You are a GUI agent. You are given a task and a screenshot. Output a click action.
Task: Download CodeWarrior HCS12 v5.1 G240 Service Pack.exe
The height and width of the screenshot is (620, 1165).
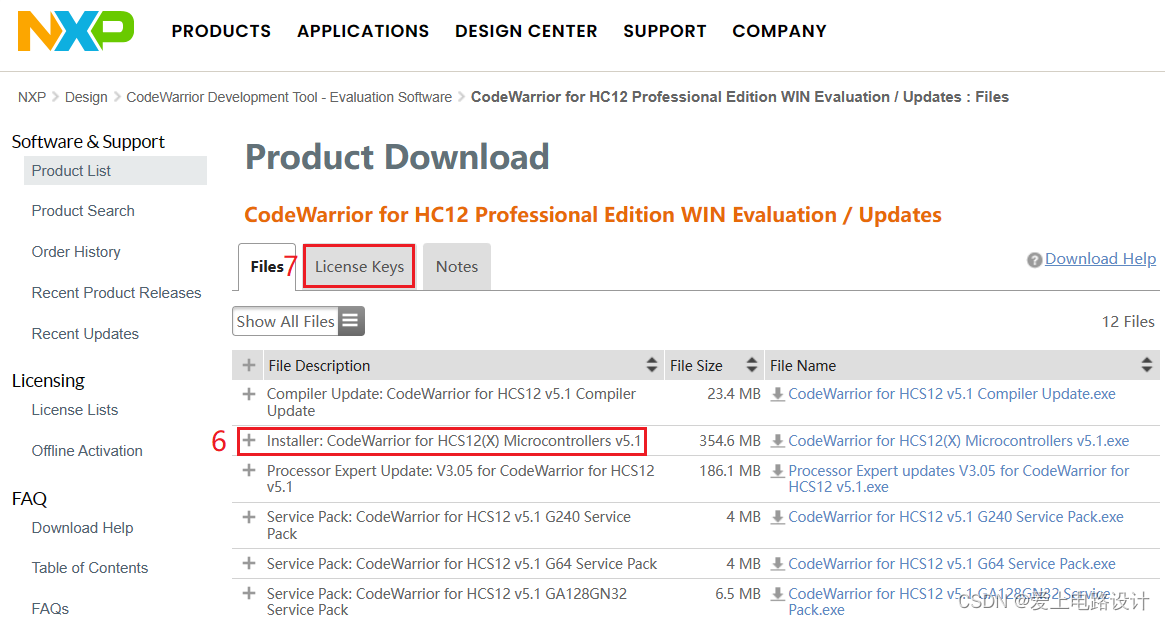point(955,517)
